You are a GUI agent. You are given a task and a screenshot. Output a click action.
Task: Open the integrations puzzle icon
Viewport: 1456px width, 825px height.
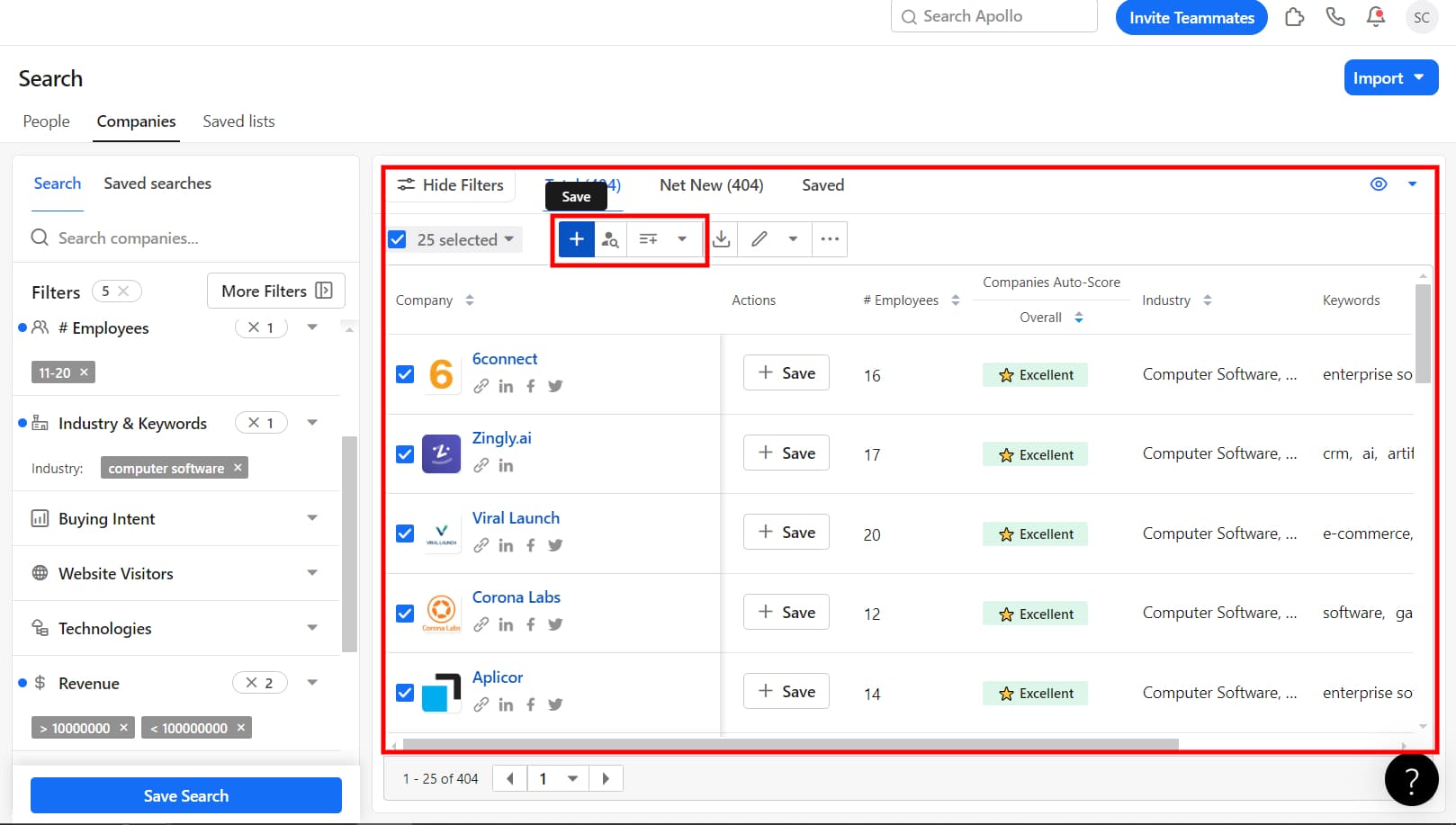1294,16
